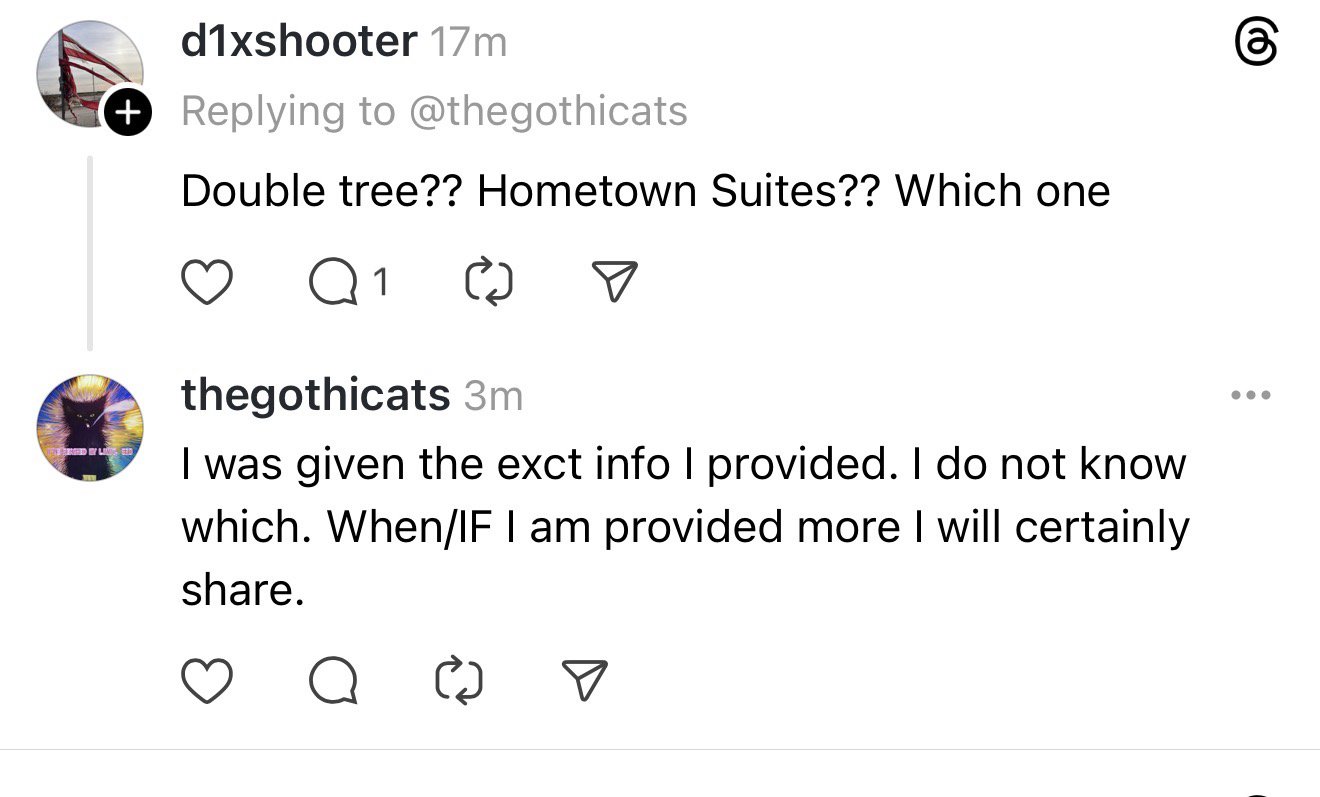Reply to thegothicats' comment
The width and height of the screenshot is (1320, 797).
click(334, 681)
